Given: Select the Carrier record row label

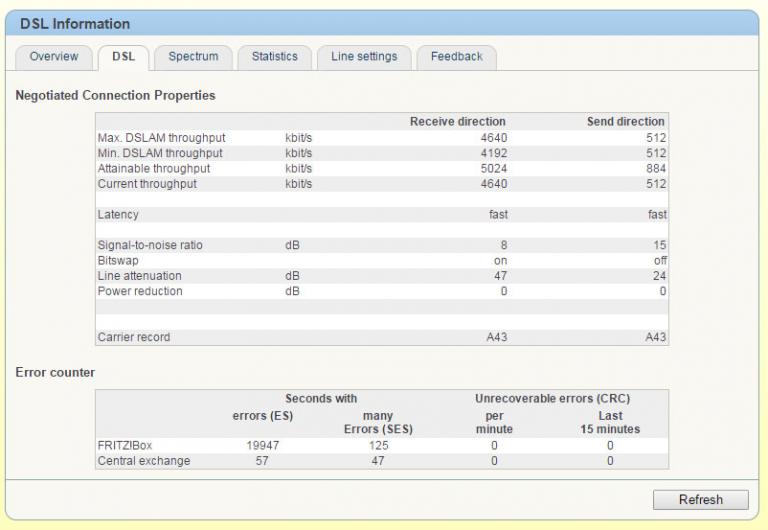Looking at the screenshot, I should [134, 338].
